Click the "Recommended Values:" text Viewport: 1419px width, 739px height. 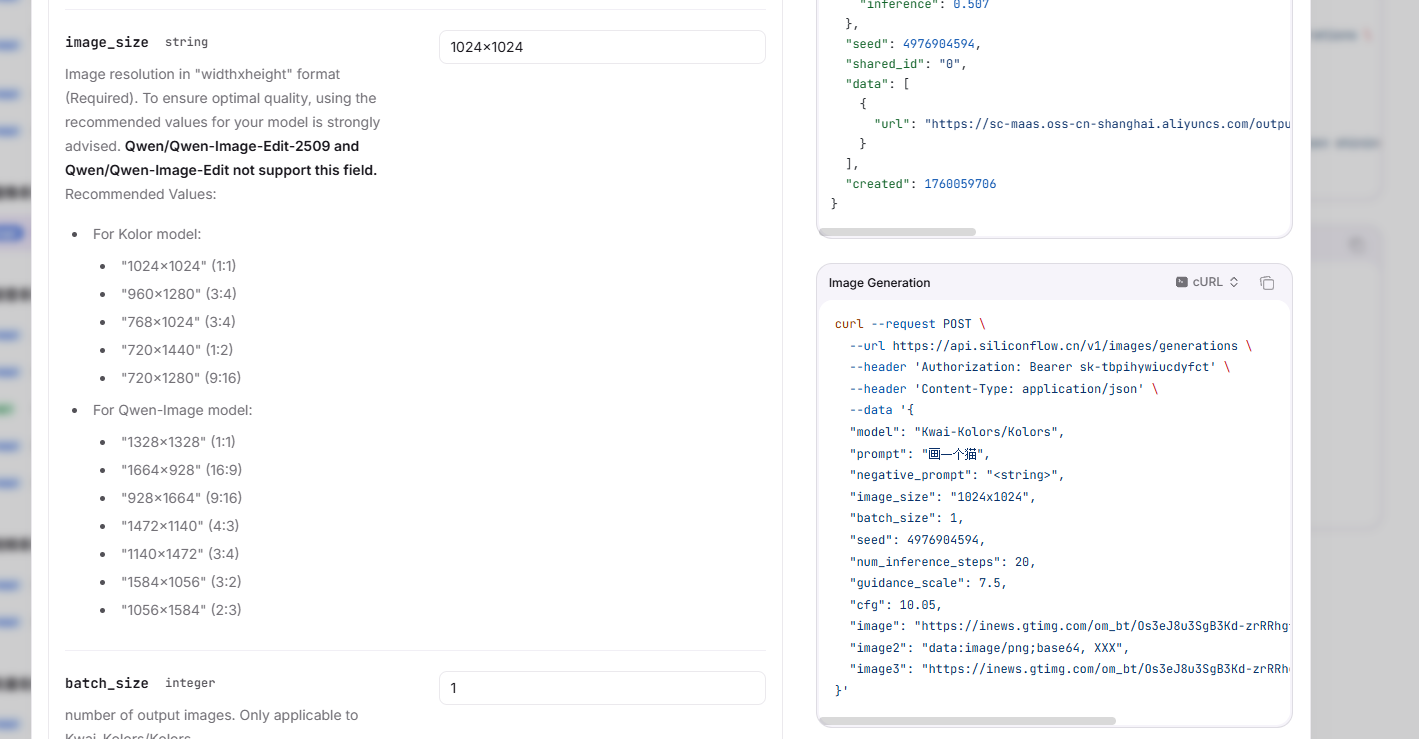tap(141, 194)
